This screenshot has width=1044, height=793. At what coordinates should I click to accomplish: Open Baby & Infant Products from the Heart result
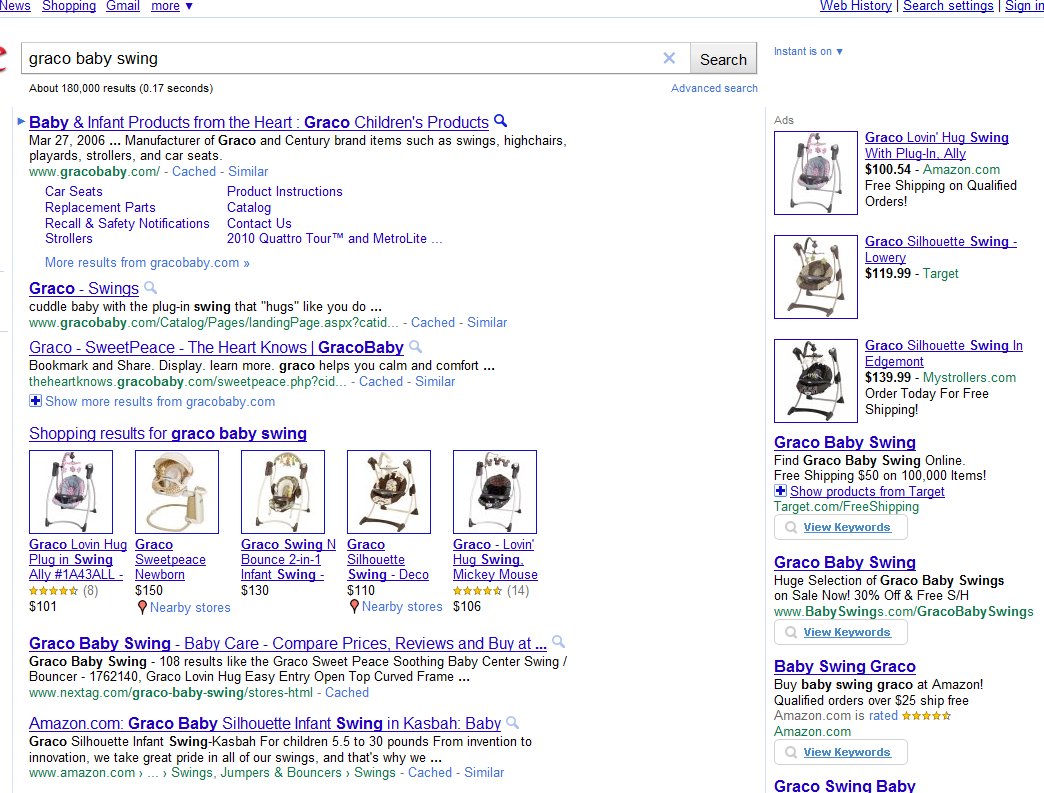(x=259, y=123)
